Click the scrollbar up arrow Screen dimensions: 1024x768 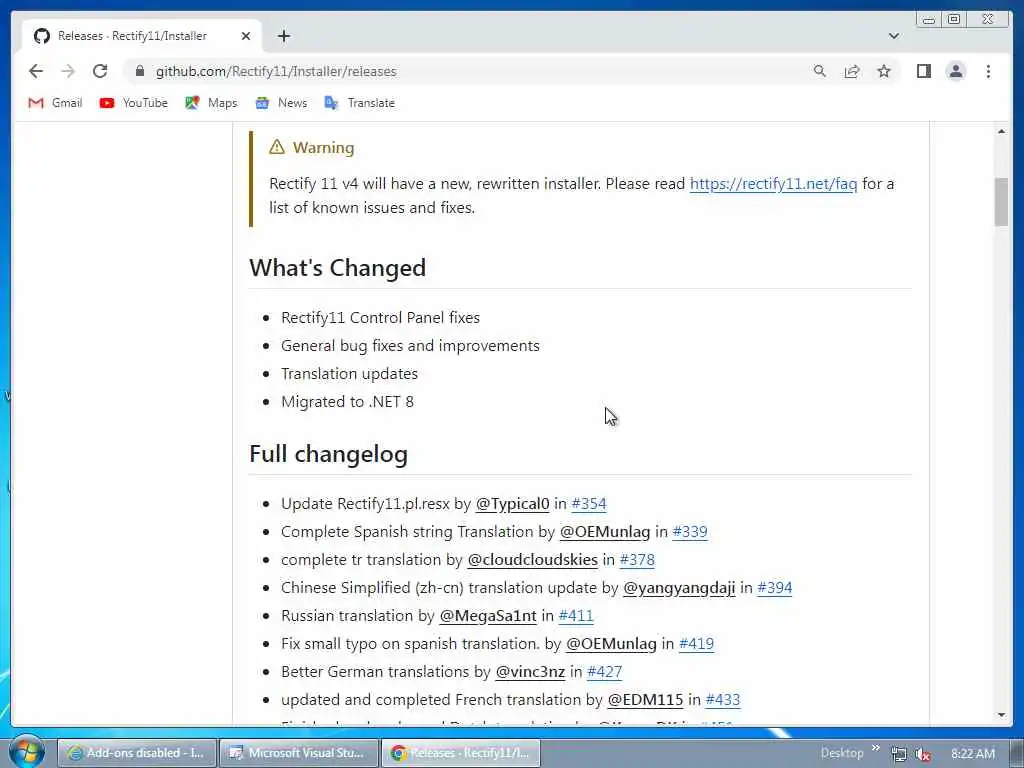click(1001, 131)
